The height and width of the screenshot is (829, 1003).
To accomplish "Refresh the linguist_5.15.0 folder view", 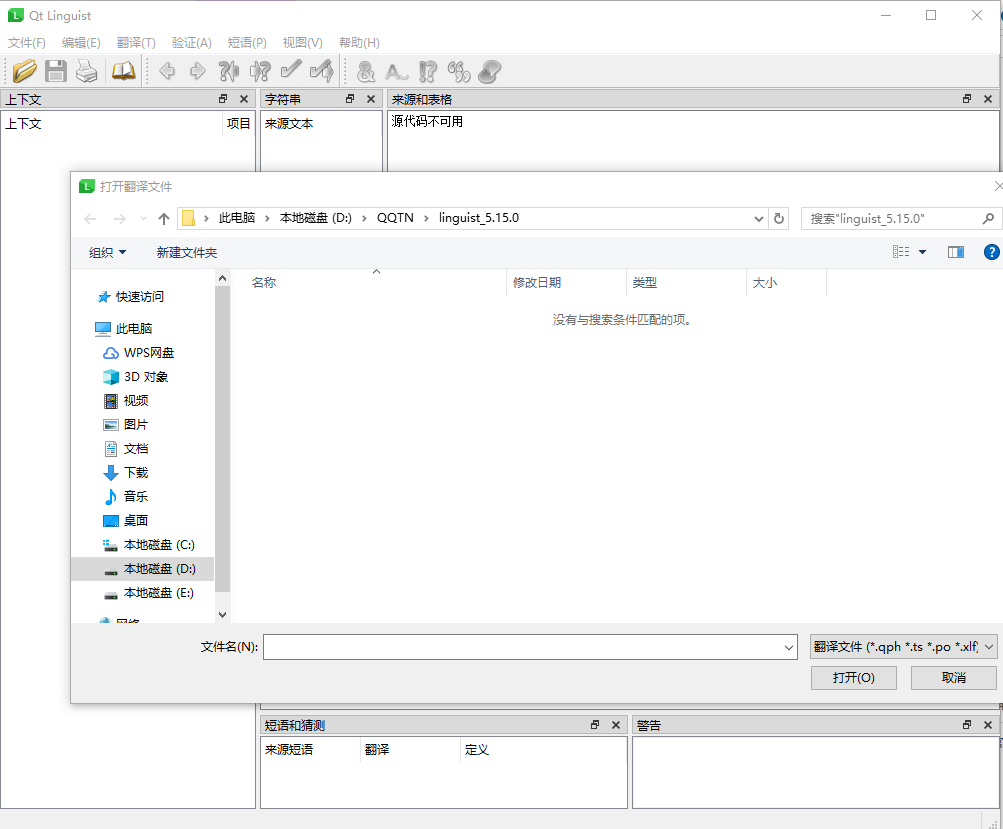I will (778, 219).
